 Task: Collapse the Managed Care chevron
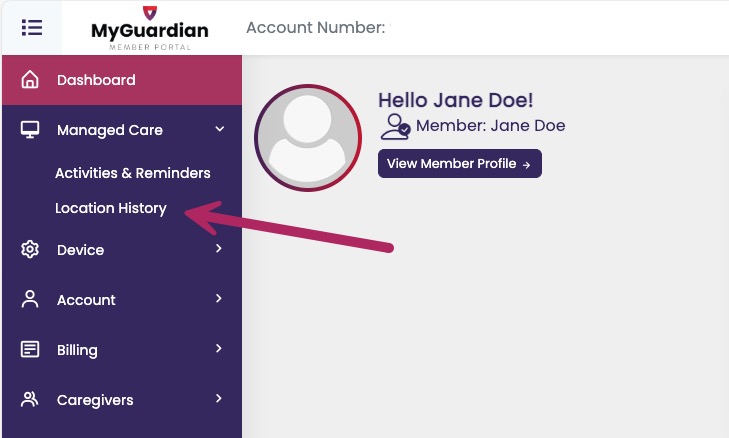(220, 129)
